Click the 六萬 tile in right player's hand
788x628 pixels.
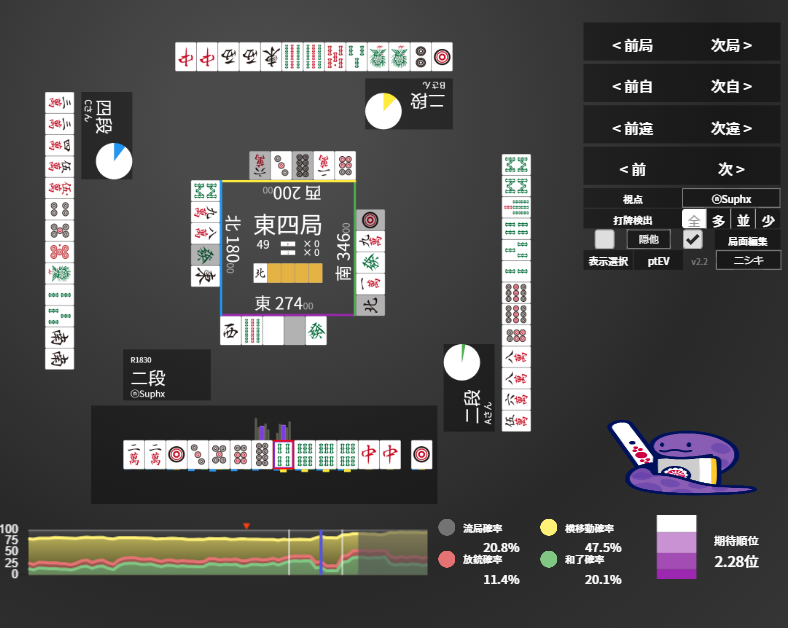click(x=516, y=399)
